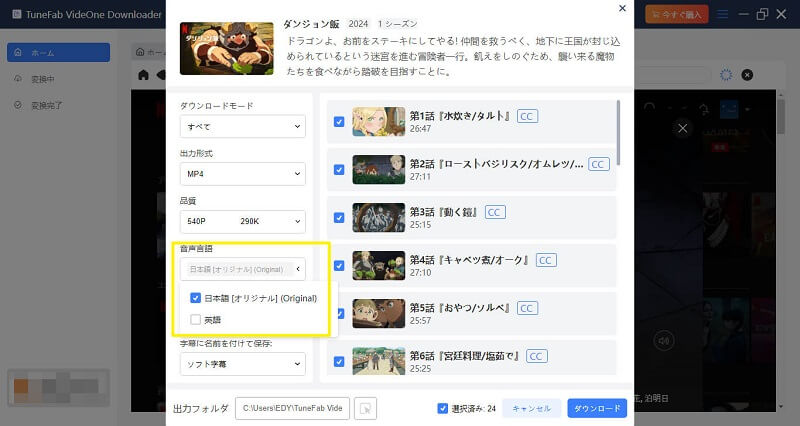Screen dimensions: 800x426
Task: Toggle the mute speaker icon in Netflix preview
Action: (x=664, y=340)
